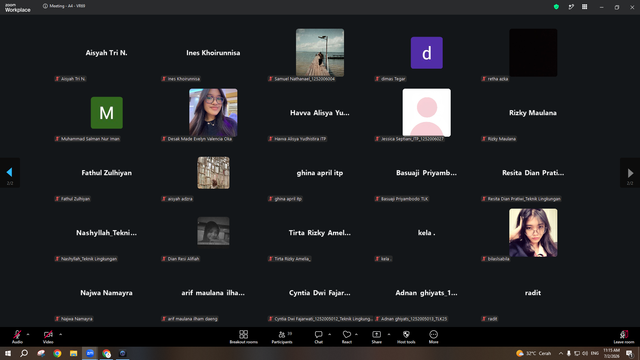Open the View layout grid icon

584,7
